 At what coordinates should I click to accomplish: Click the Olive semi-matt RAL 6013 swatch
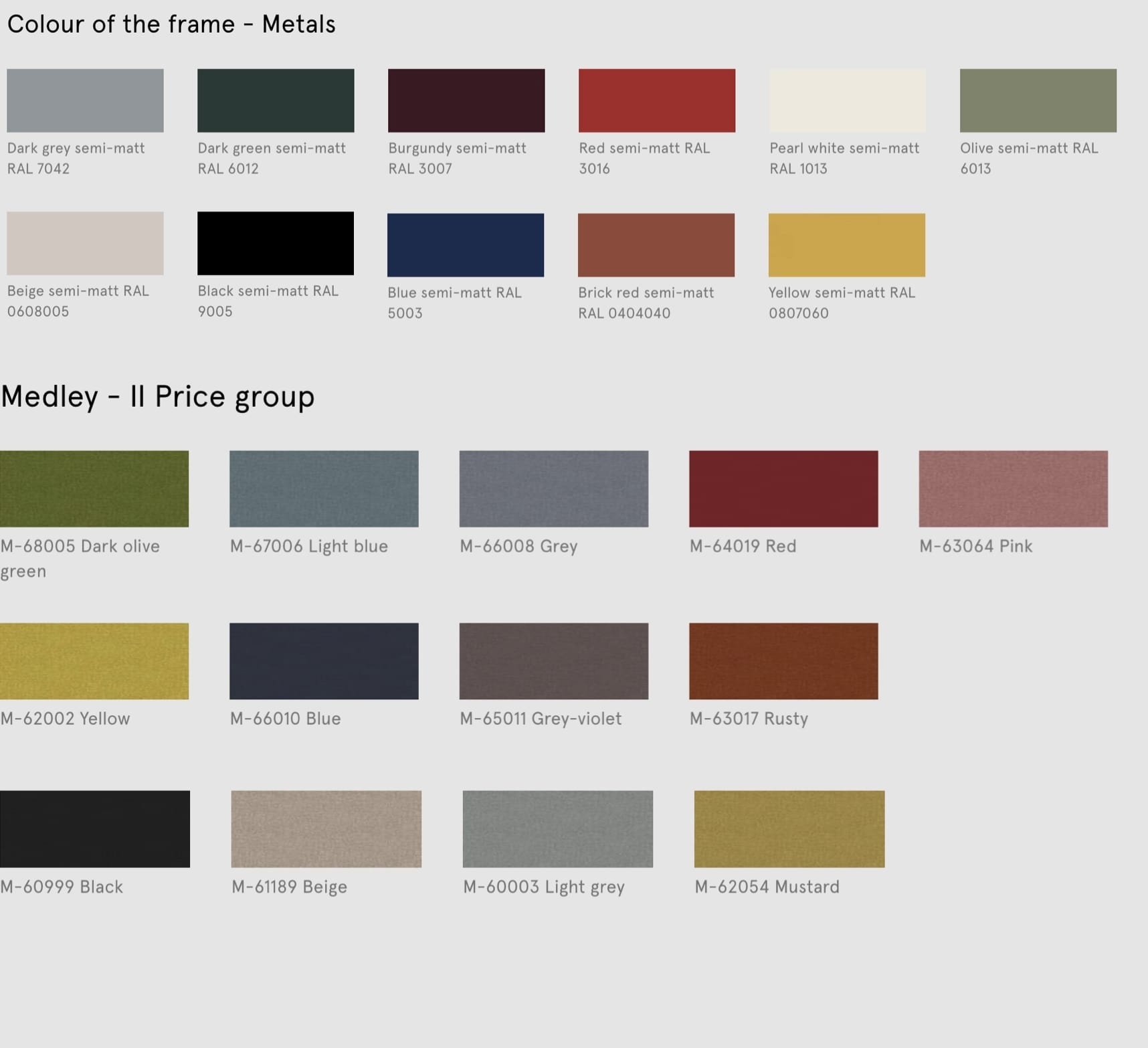point(1038,100)
